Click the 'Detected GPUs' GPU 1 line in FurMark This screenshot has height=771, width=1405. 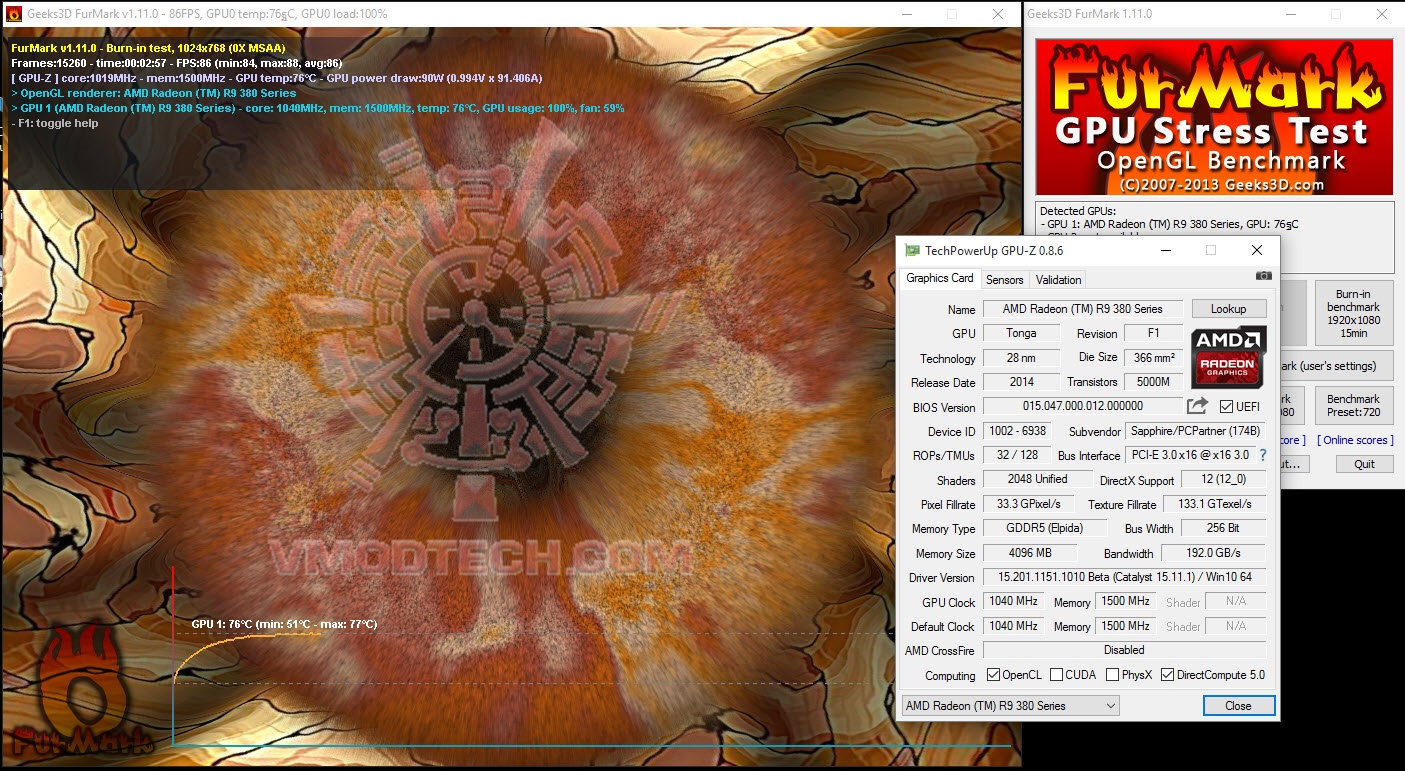1169,224
